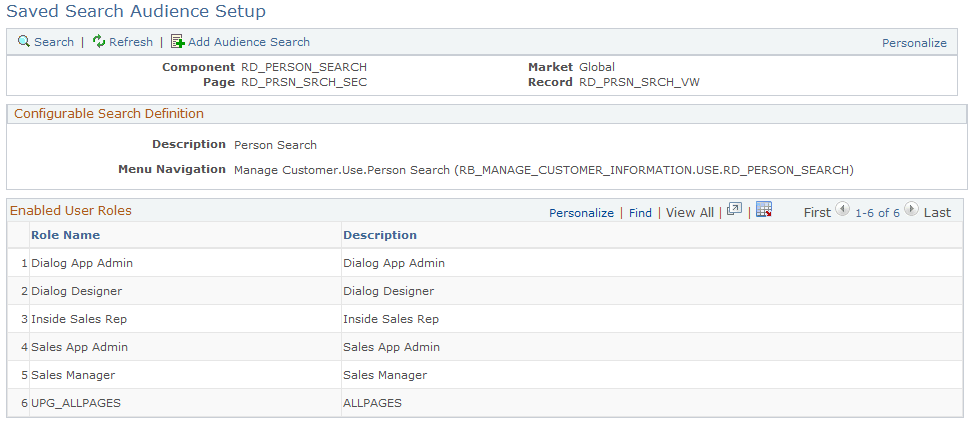Screen dimensions: 970x424
Task: Click Find link in grid header
Action: point(640,213)
